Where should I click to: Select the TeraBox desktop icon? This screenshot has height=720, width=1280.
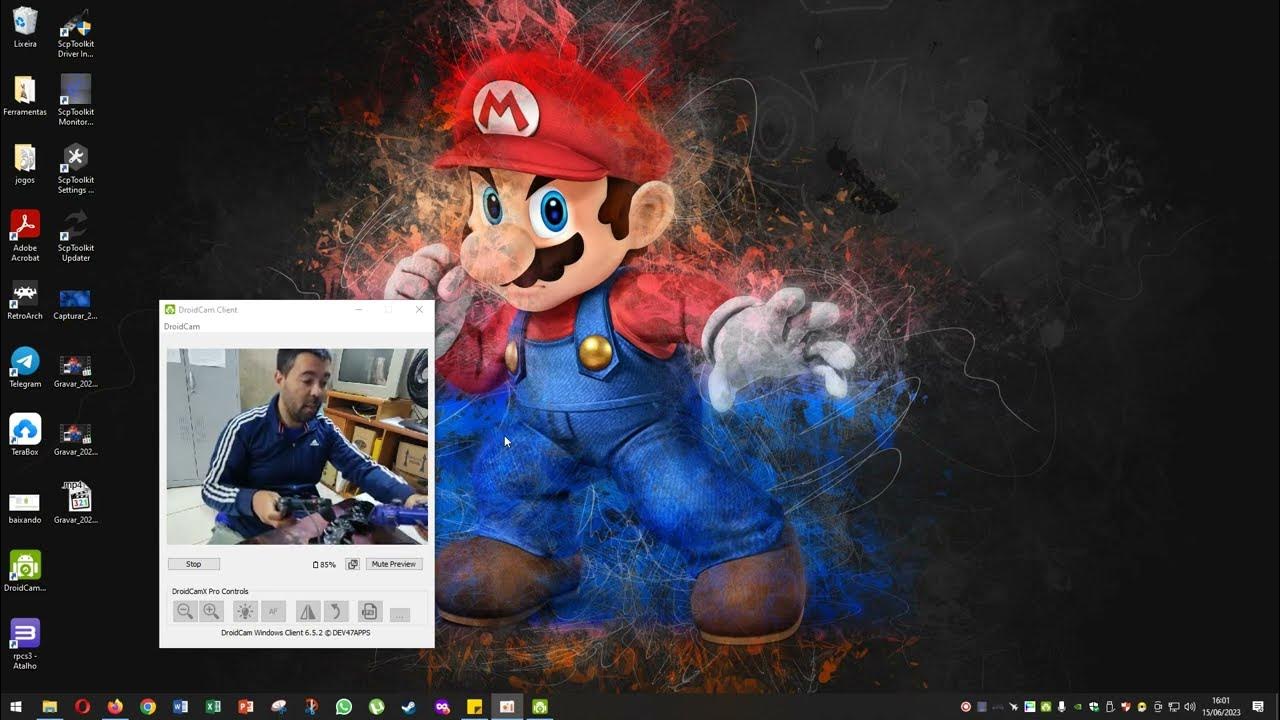(x=25, y=436)
